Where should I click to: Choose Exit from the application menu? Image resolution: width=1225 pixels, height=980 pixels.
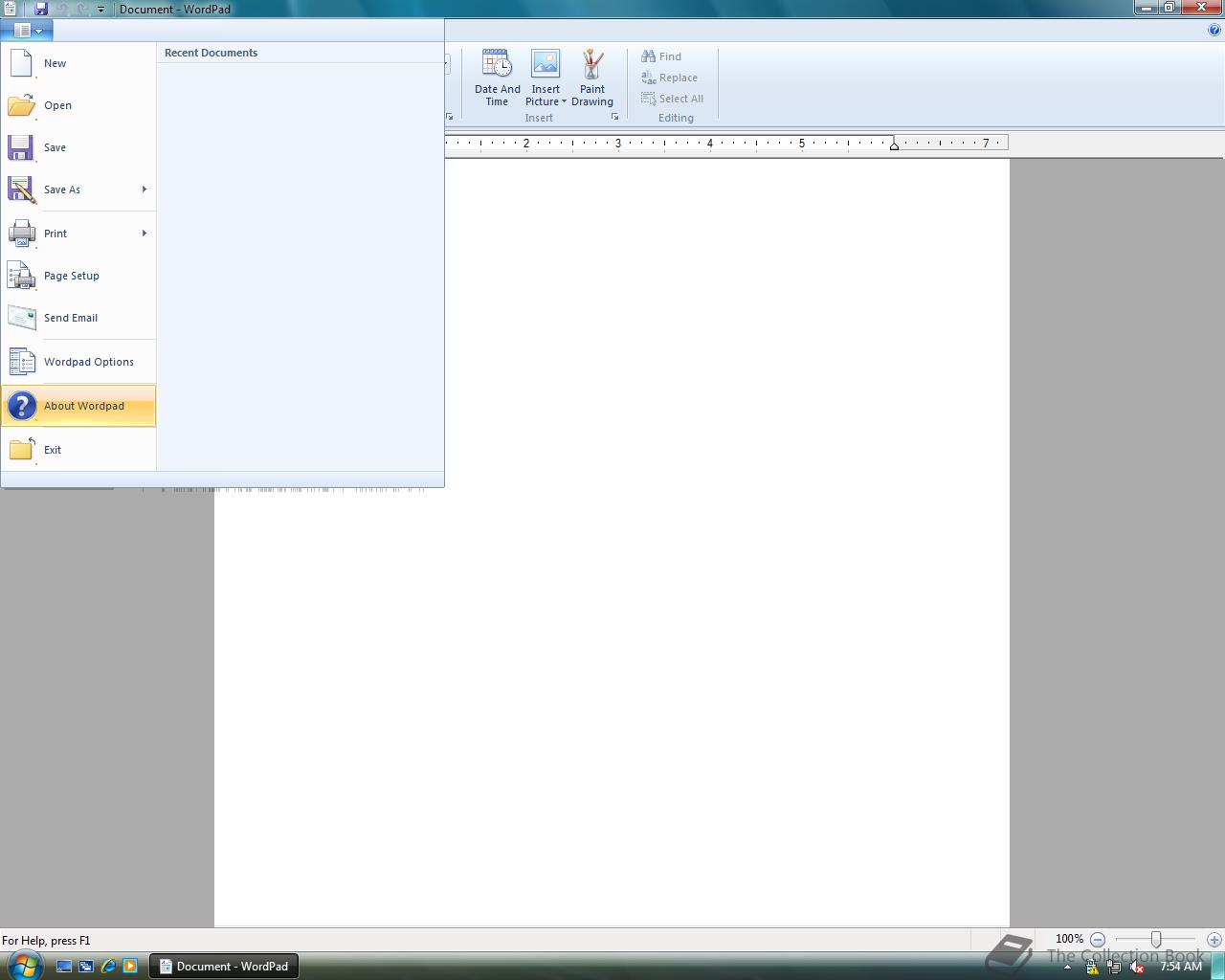click(78, 450)
